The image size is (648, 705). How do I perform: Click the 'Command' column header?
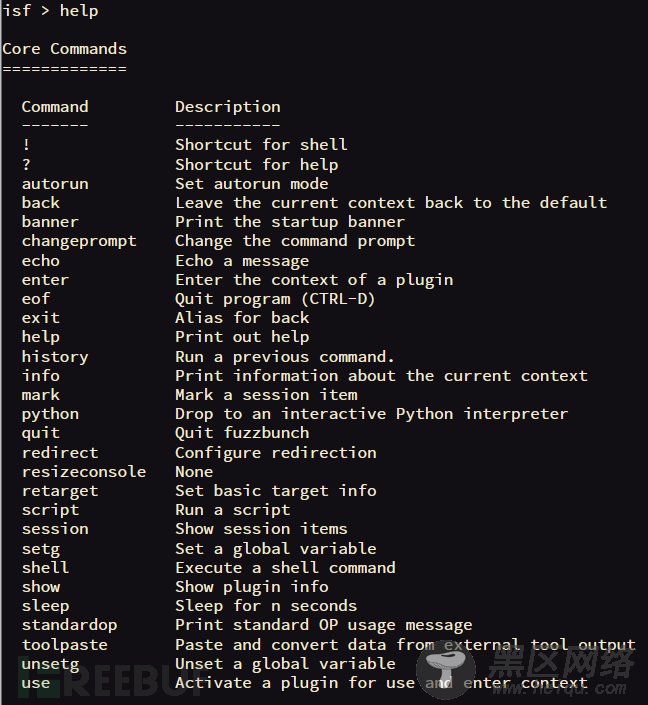55,107
